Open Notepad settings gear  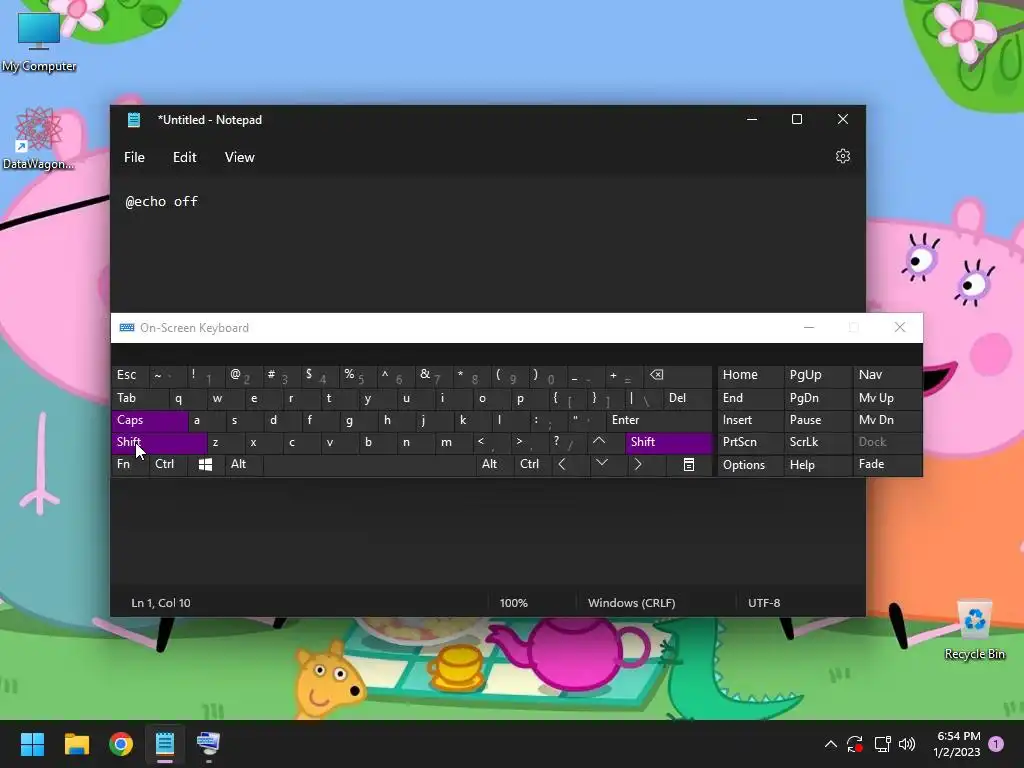(842, 157)
